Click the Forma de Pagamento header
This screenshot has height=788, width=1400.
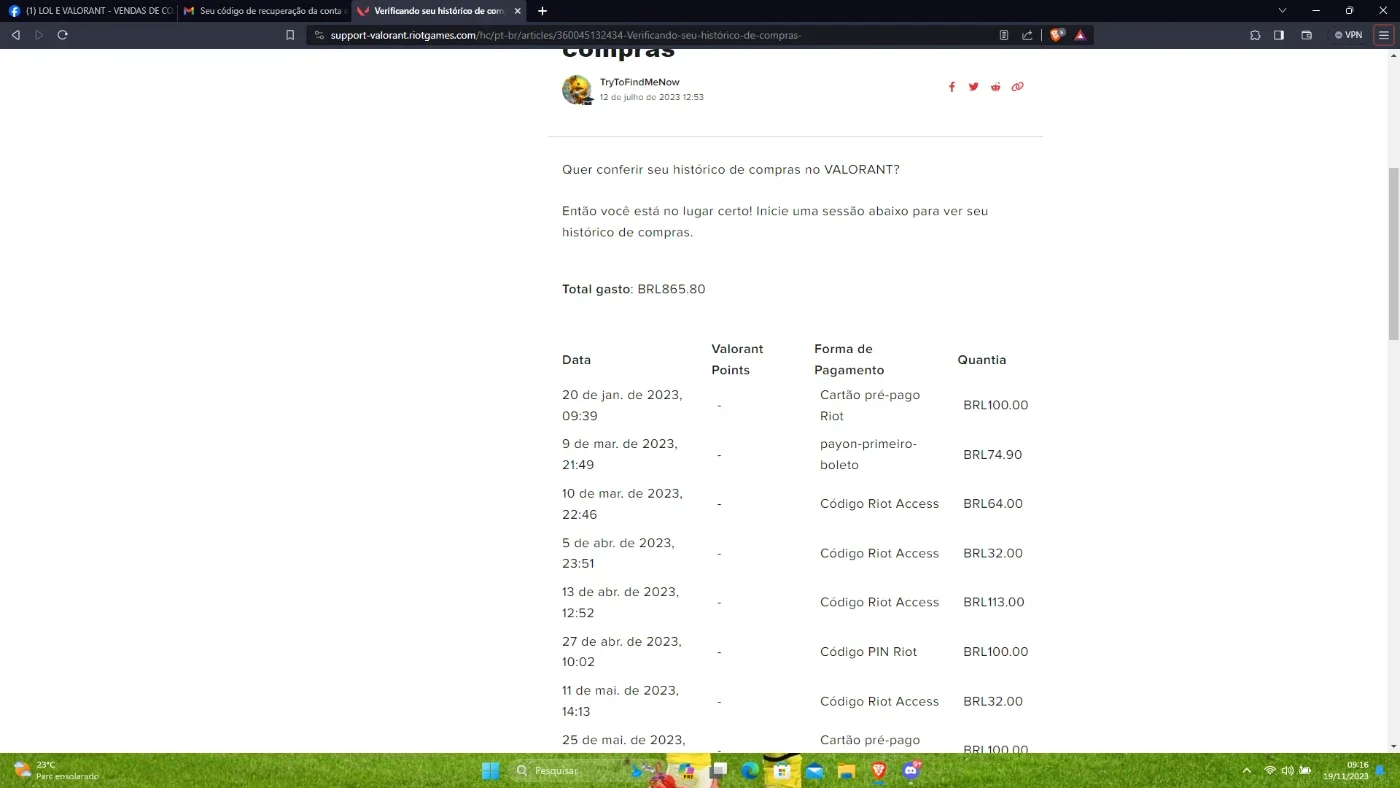point(849,360)
